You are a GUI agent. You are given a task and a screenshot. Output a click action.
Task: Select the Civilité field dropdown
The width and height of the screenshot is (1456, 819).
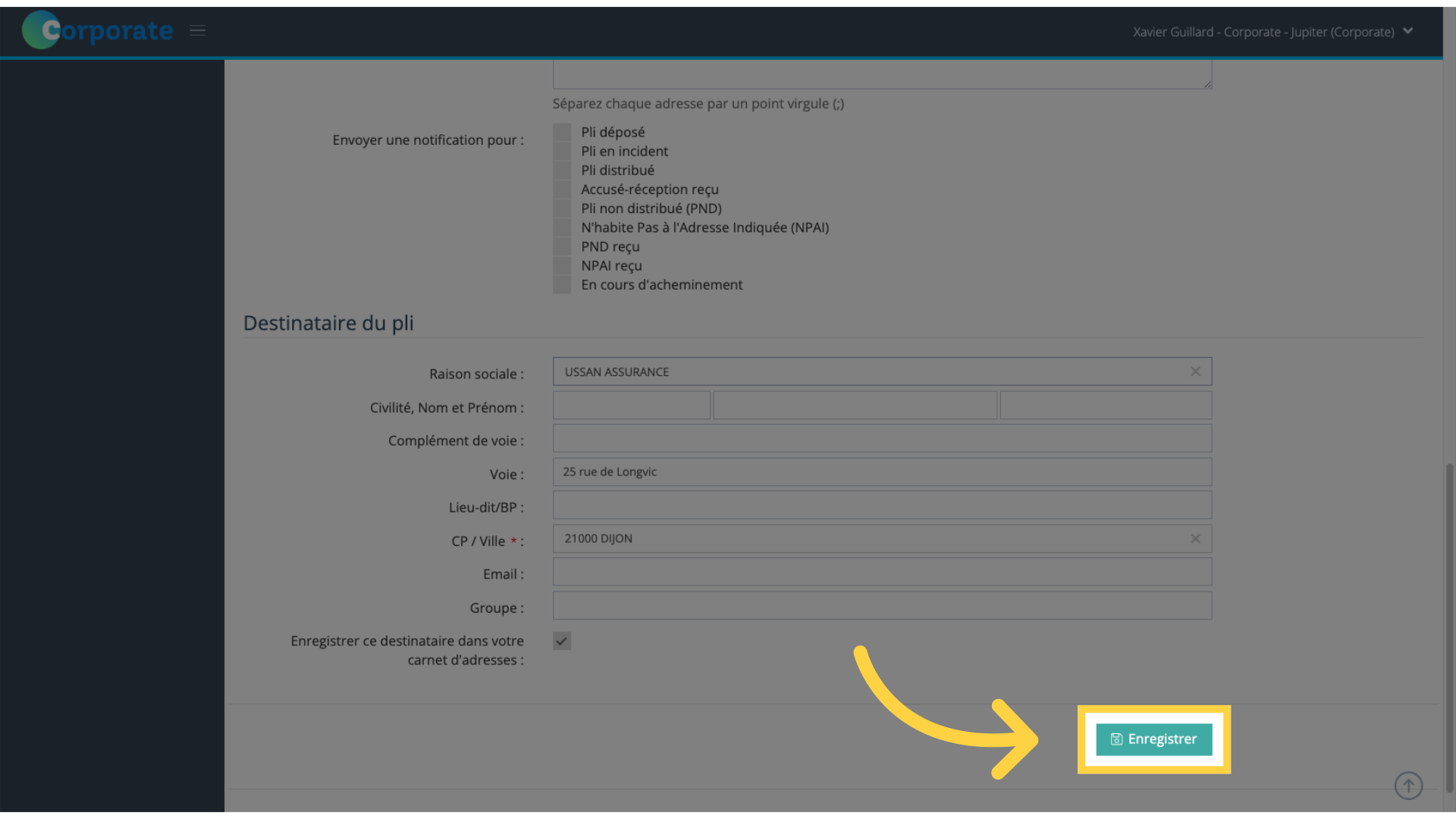(631, 405)
